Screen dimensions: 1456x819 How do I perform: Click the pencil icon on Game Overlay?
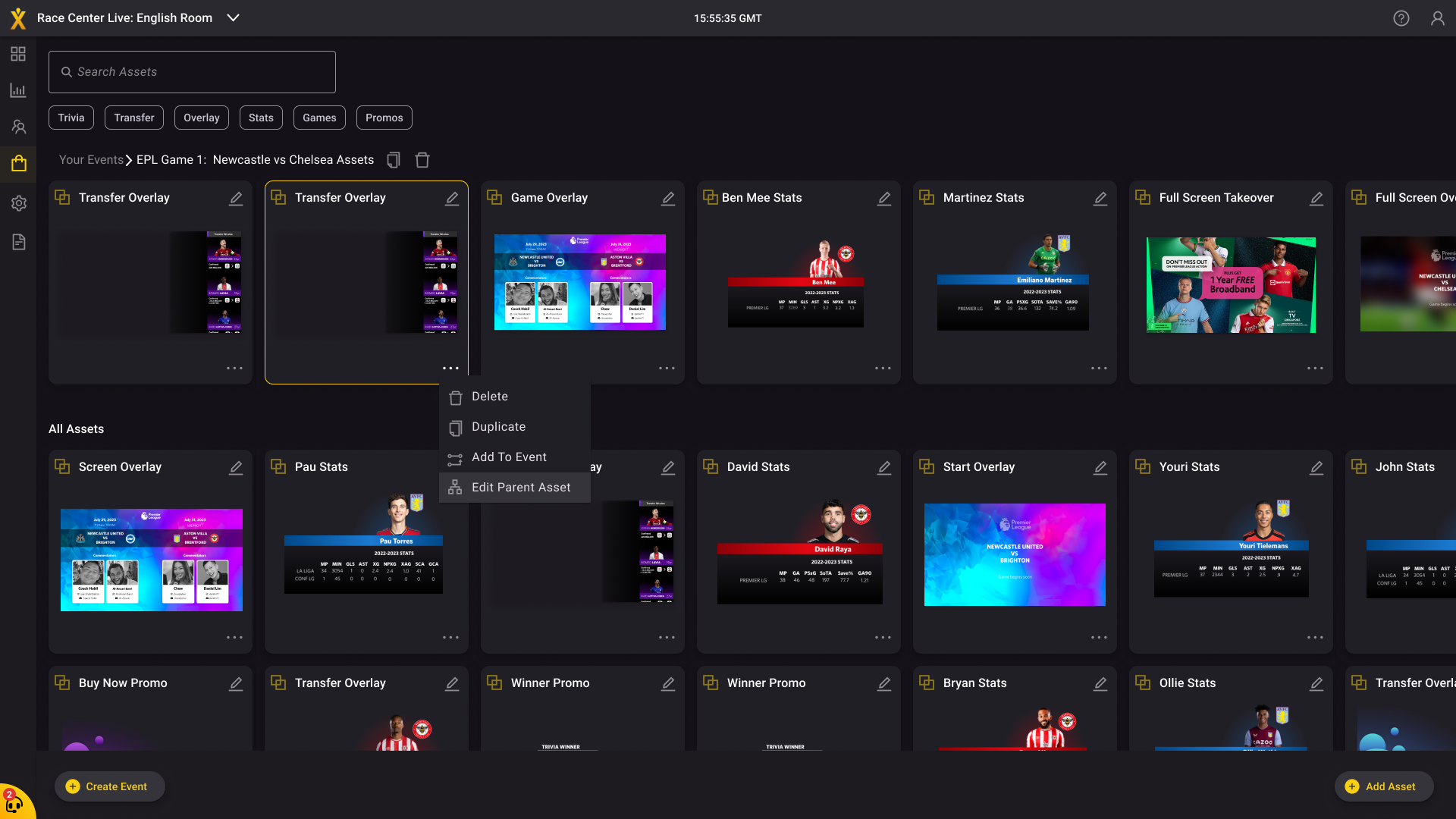[668, 198]
